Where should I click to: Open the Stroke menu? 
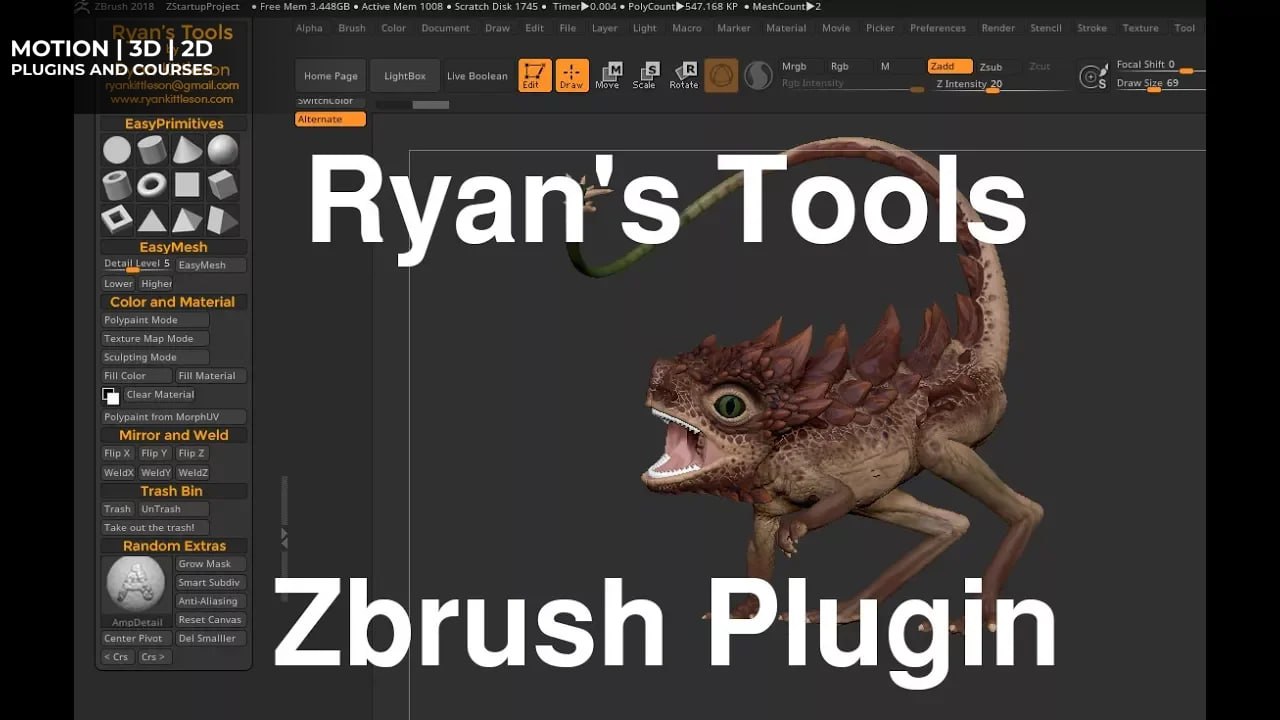pyautogui.click(x=1092, y=28)
